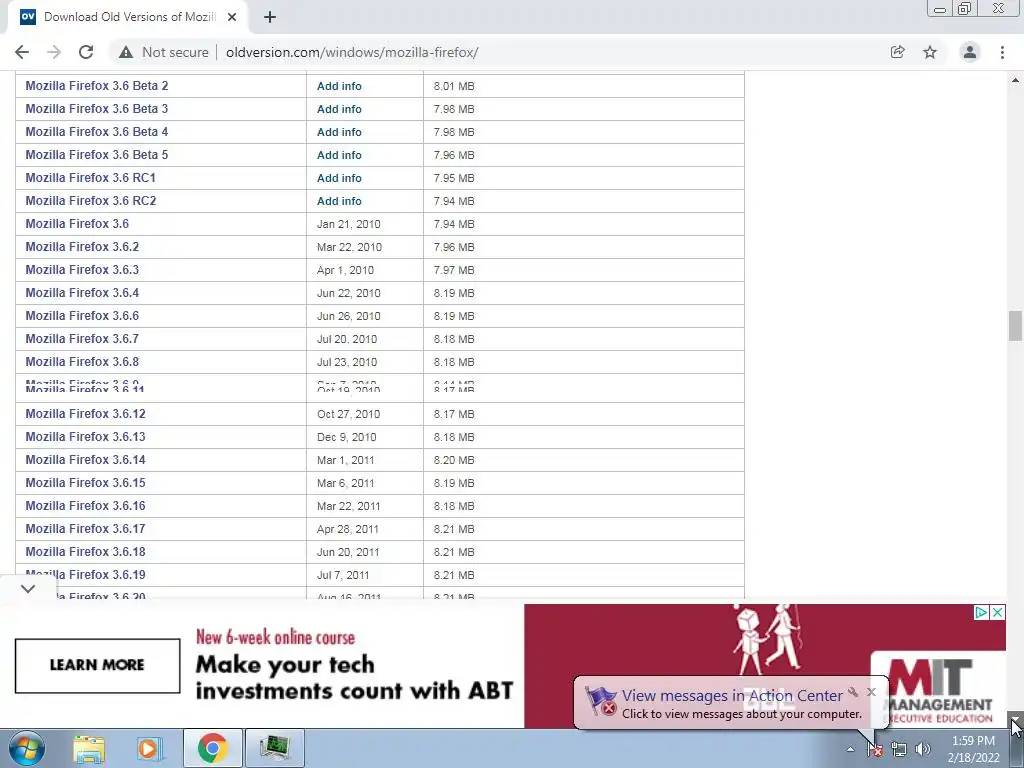
Task: Open Chrome three-dot menu
Action: (x=1002, y=52)
